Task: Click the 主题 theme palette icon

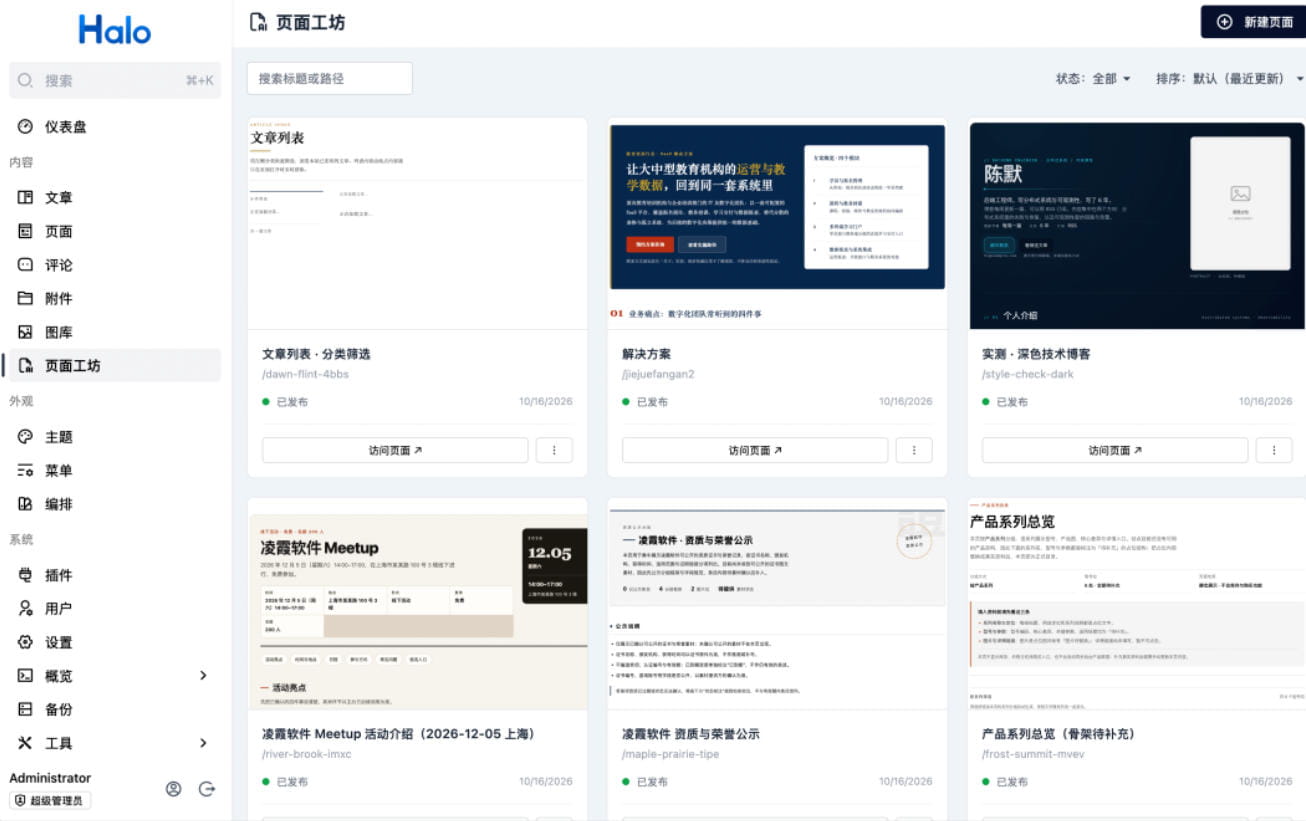Action: tap(26, 437)
